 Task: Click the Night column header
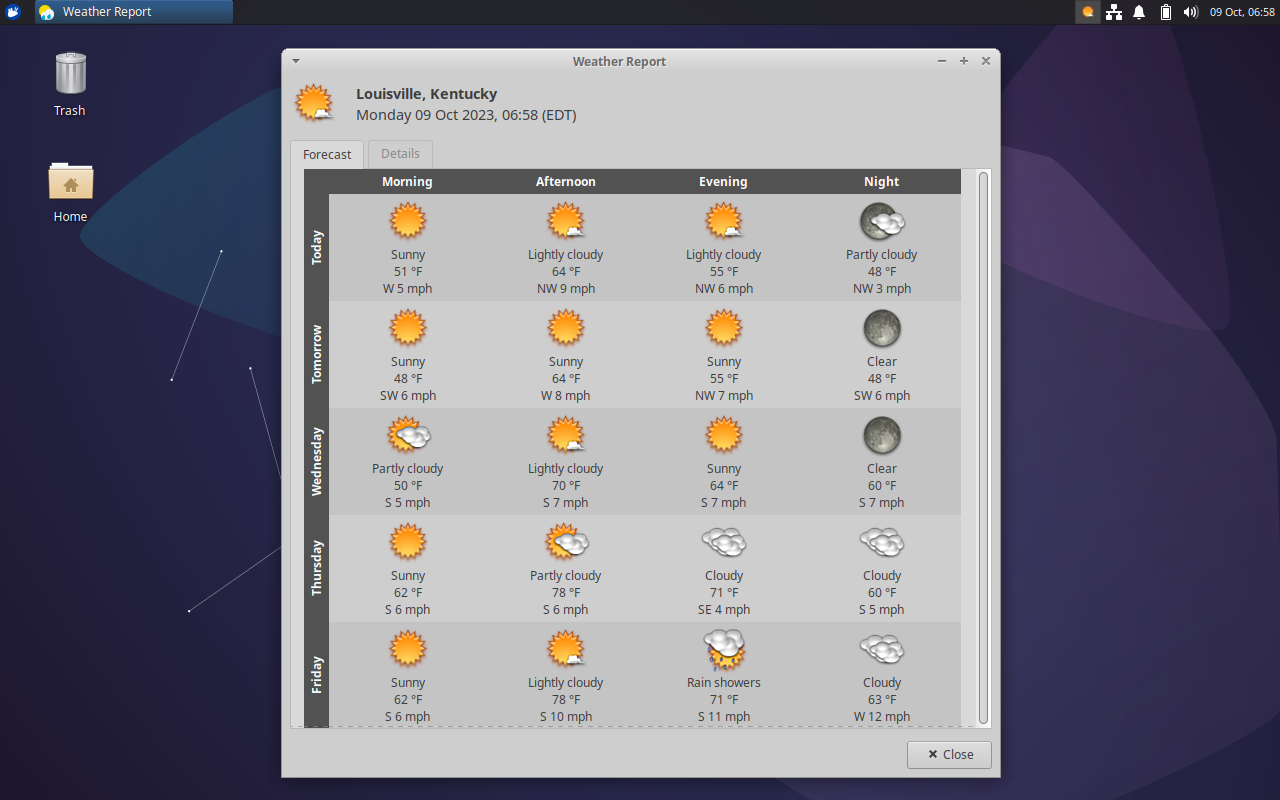882,182
